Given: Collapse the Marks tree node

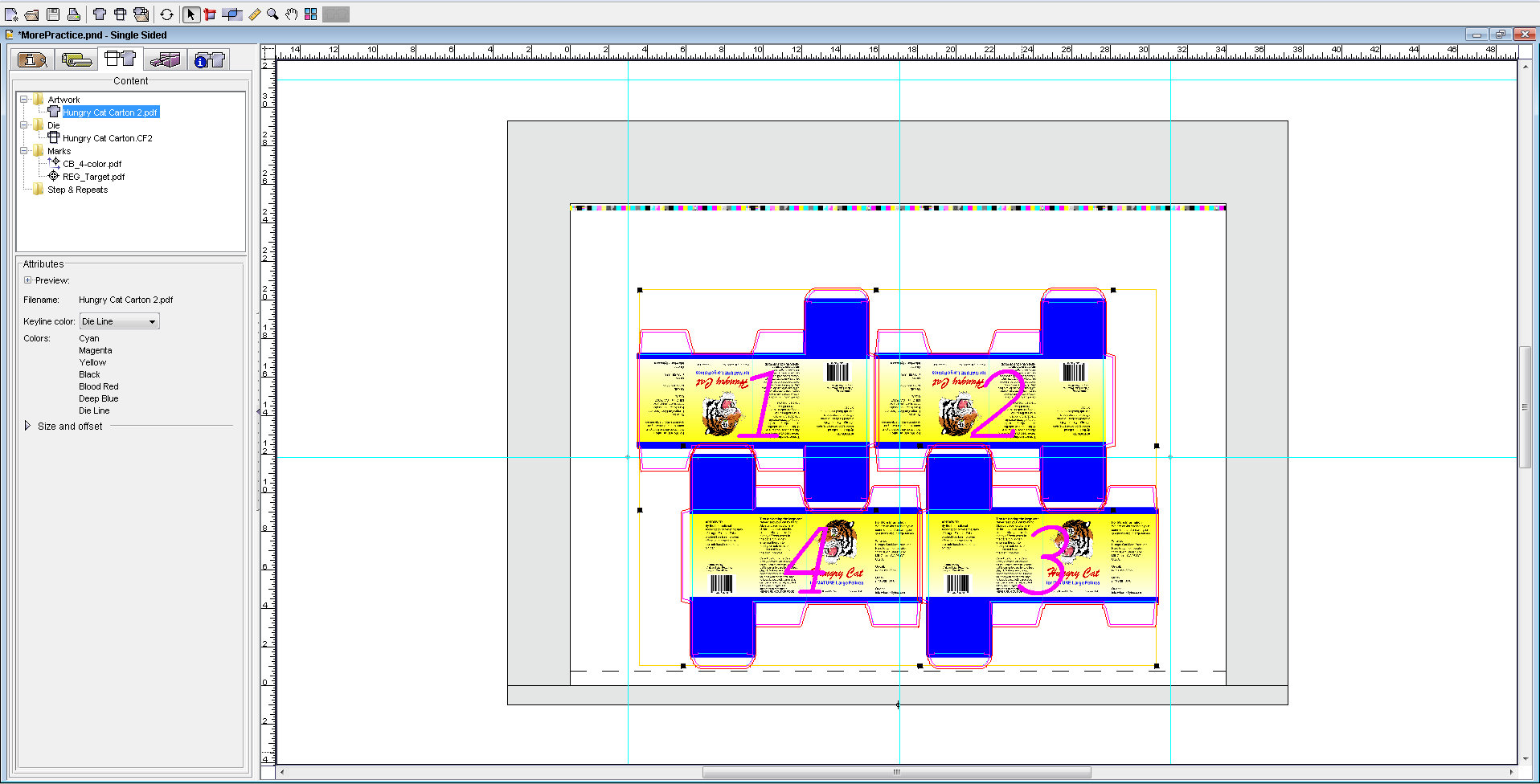Looking at the screenshot, I should point(24,151).
